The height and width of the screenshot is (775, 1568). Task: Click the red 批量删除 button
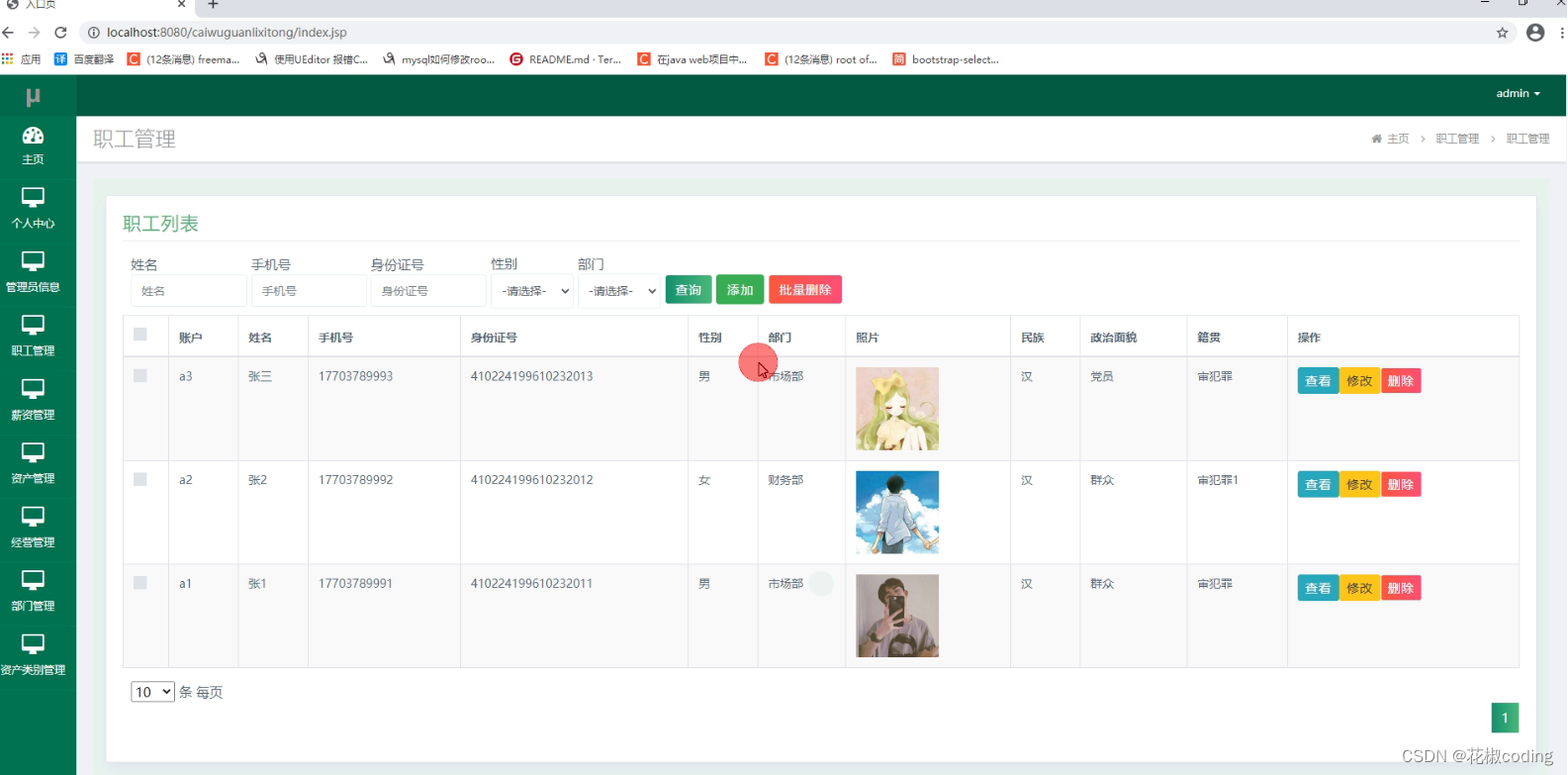(805, 290)
